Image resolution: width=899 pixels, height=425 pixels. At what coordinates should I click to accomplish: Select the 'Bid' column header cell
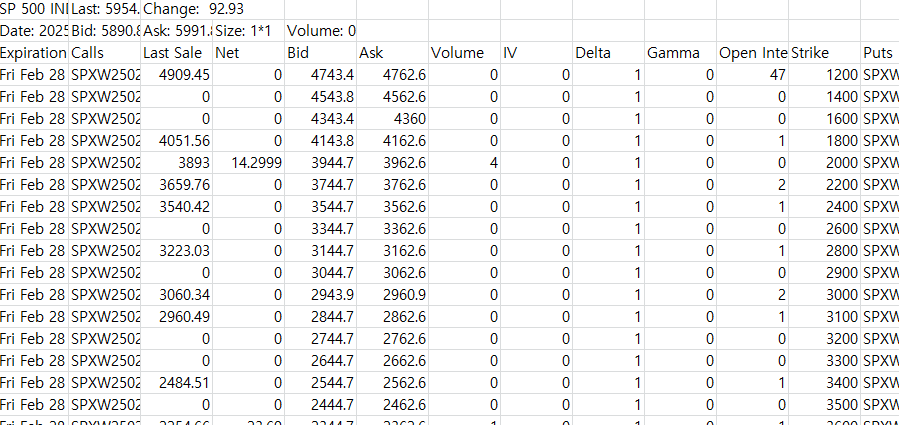point(320,53)
